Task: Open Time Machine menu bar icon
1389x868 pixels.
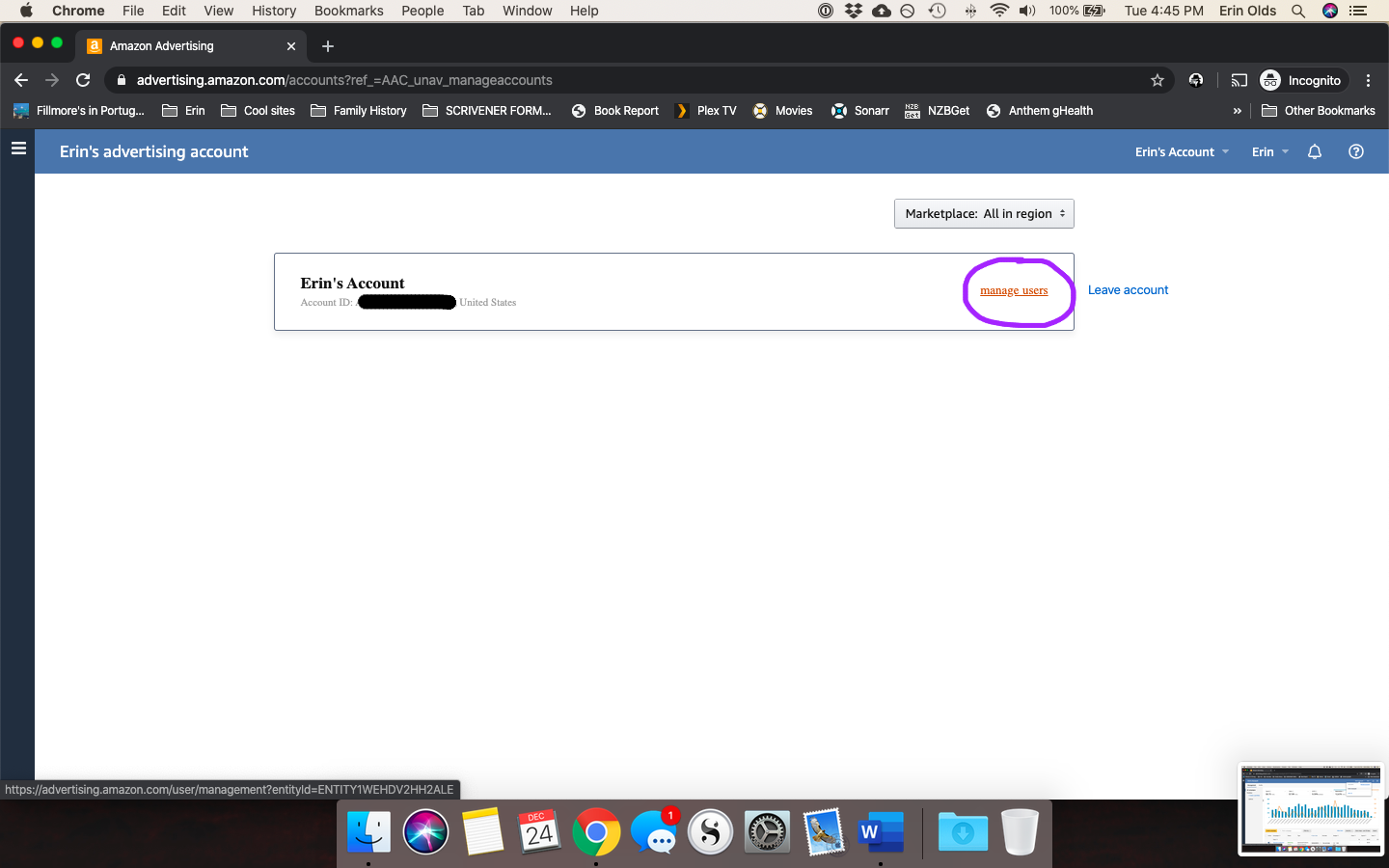Action: coord(937,11)
